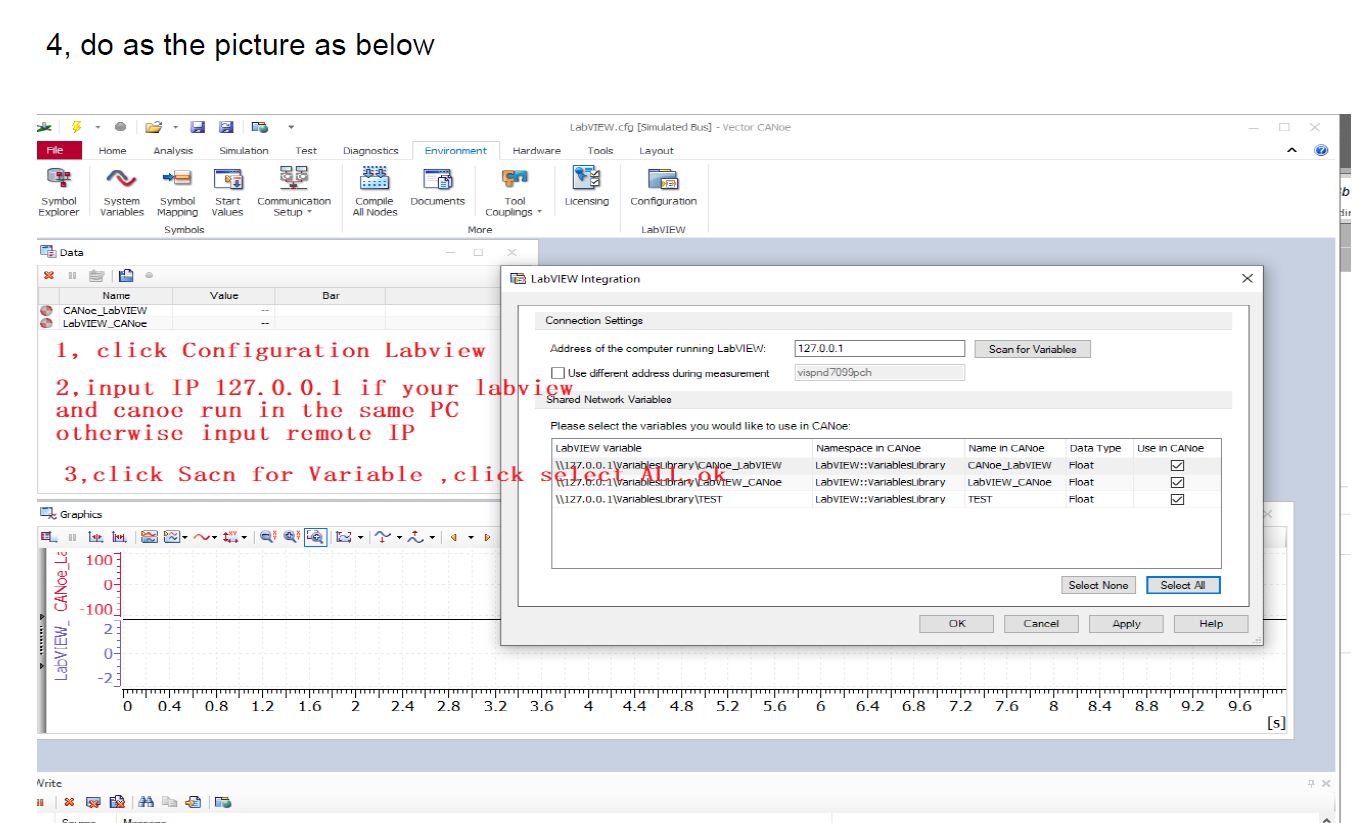The width and height of the screenshot is (1365, 823).
Task: Select the LabVIEW_CANoe row in Data window
Action: pyautogui.click(x=270, y=323)
